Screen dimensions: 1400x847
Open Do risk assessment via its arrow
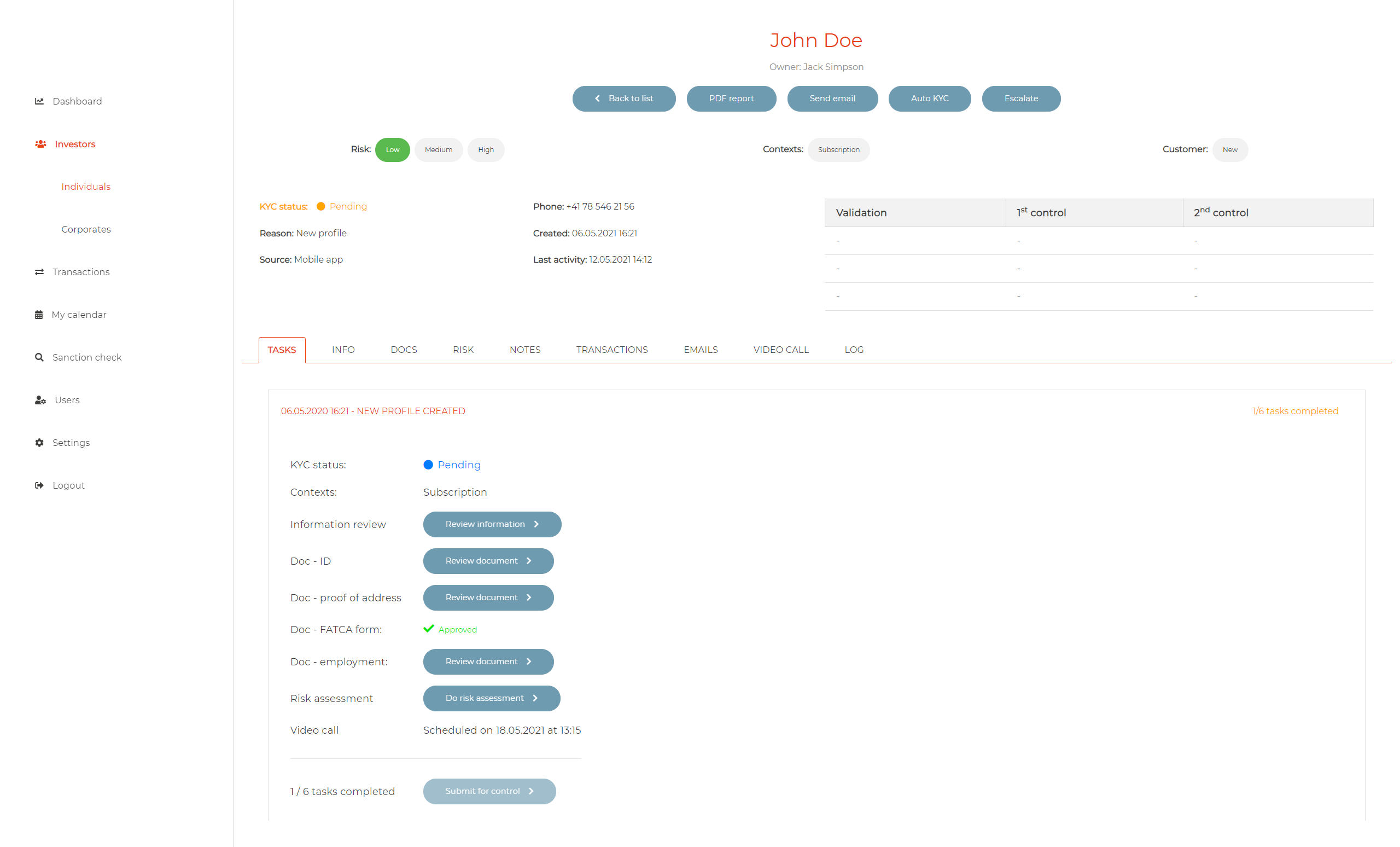(535, 698)
